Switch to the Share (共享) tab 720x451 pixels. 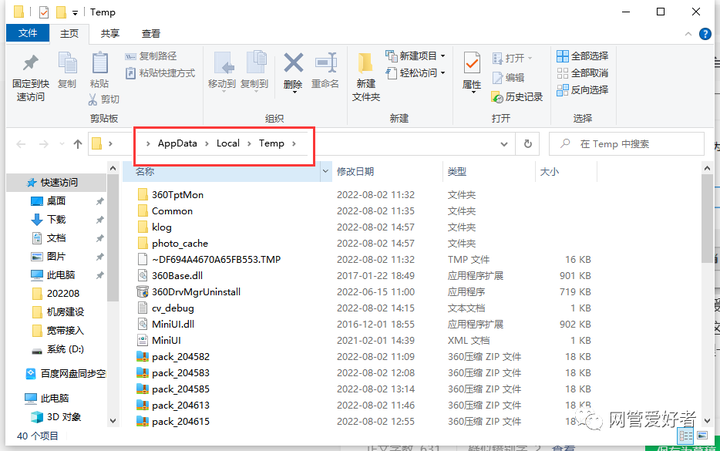110,34
